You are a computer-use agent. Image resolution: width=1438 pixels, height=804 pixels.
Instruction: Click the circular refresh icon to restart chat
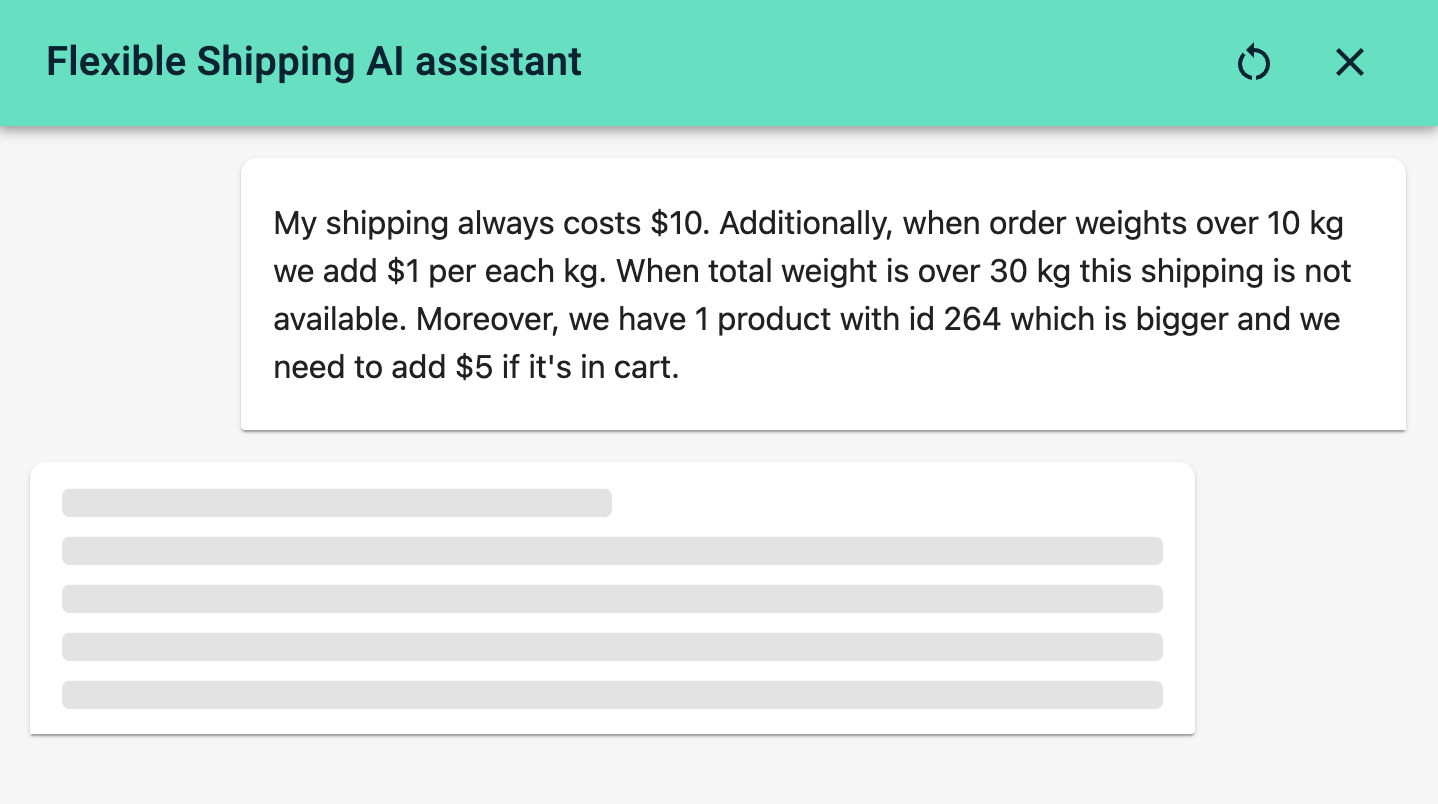pos(1253,62)
